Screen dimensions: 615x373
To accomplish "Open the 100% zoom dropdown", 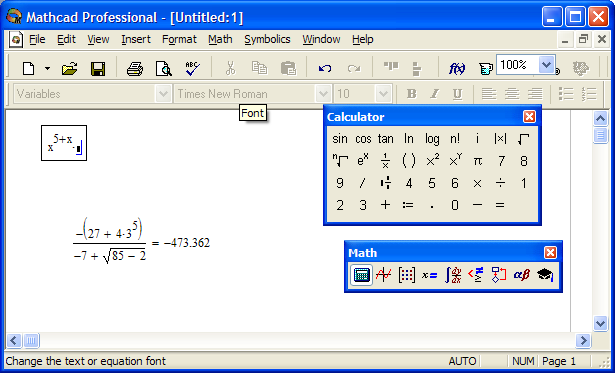I will coord(546,64).
